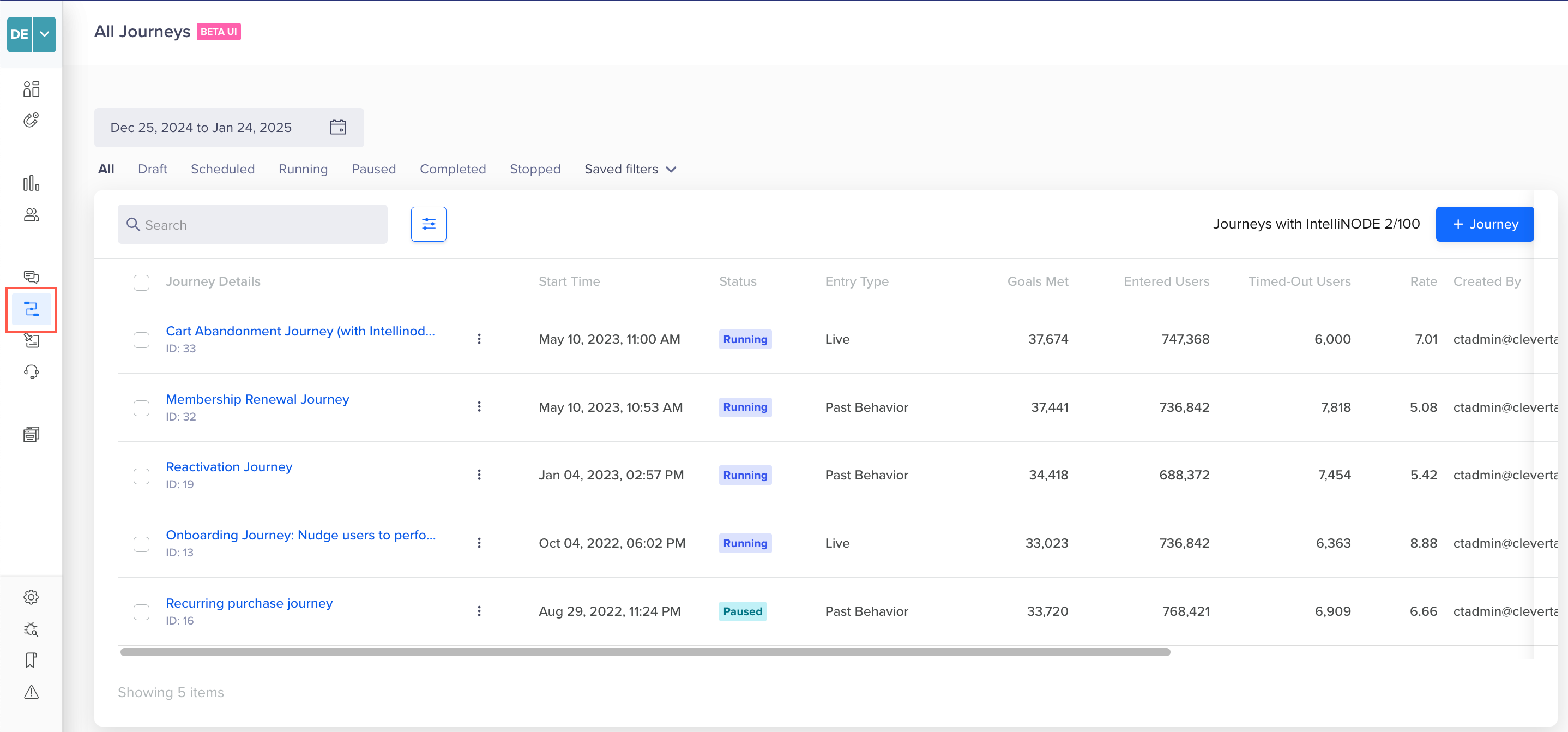
Task: Open Onboarding Journey: Nudge users link
Action: [301, 535]
